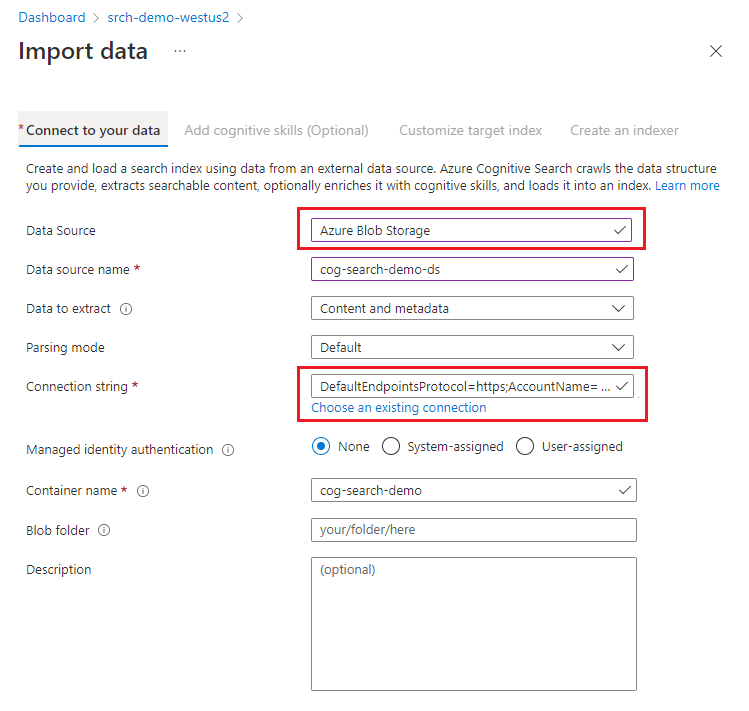Open the Learn more link
Image resolution: width=749 pixels, height=711 pixels.
pyautogui.click(x=687, y=186)
